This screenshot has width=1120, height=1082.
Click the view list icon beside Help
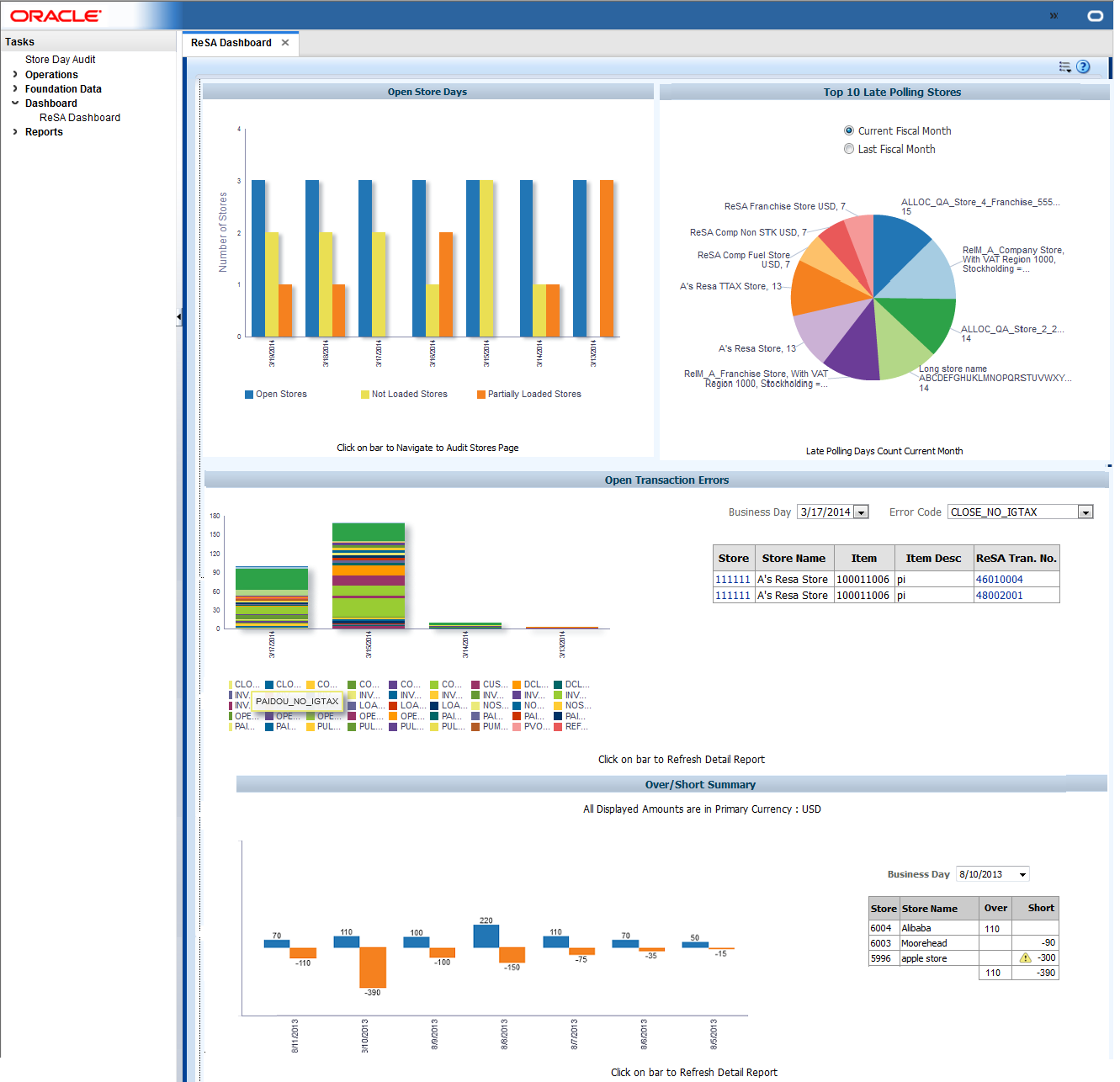pos(1064,66)
